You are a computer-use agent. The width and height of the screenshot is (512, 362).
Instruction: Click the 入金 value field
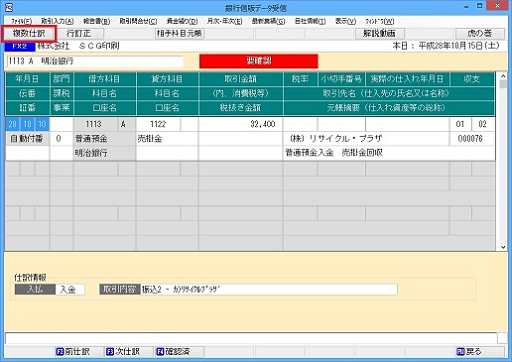click(70, 289)
